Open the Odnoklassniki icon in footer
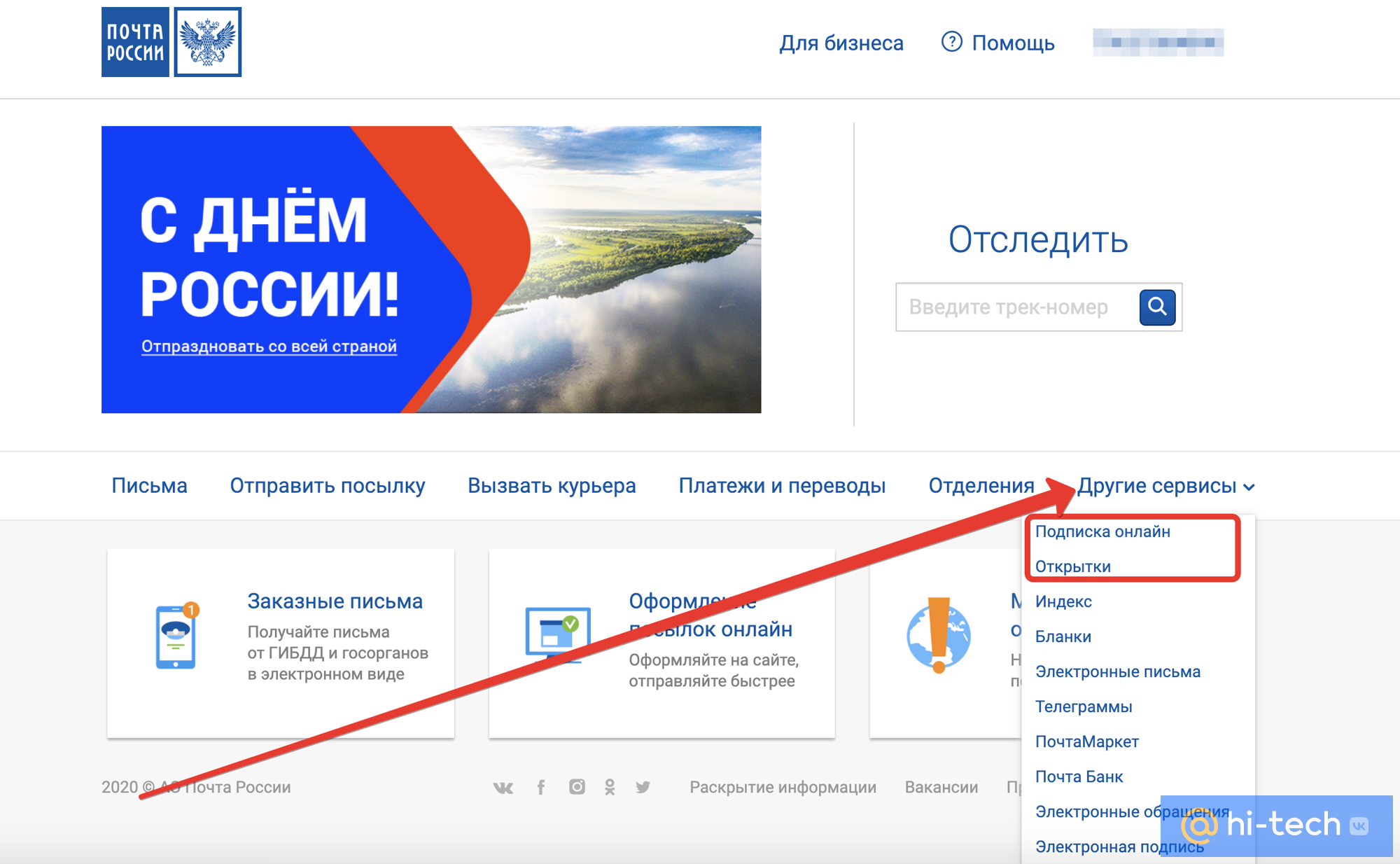This screenshot has height=864, width=1400. point(610,787)
